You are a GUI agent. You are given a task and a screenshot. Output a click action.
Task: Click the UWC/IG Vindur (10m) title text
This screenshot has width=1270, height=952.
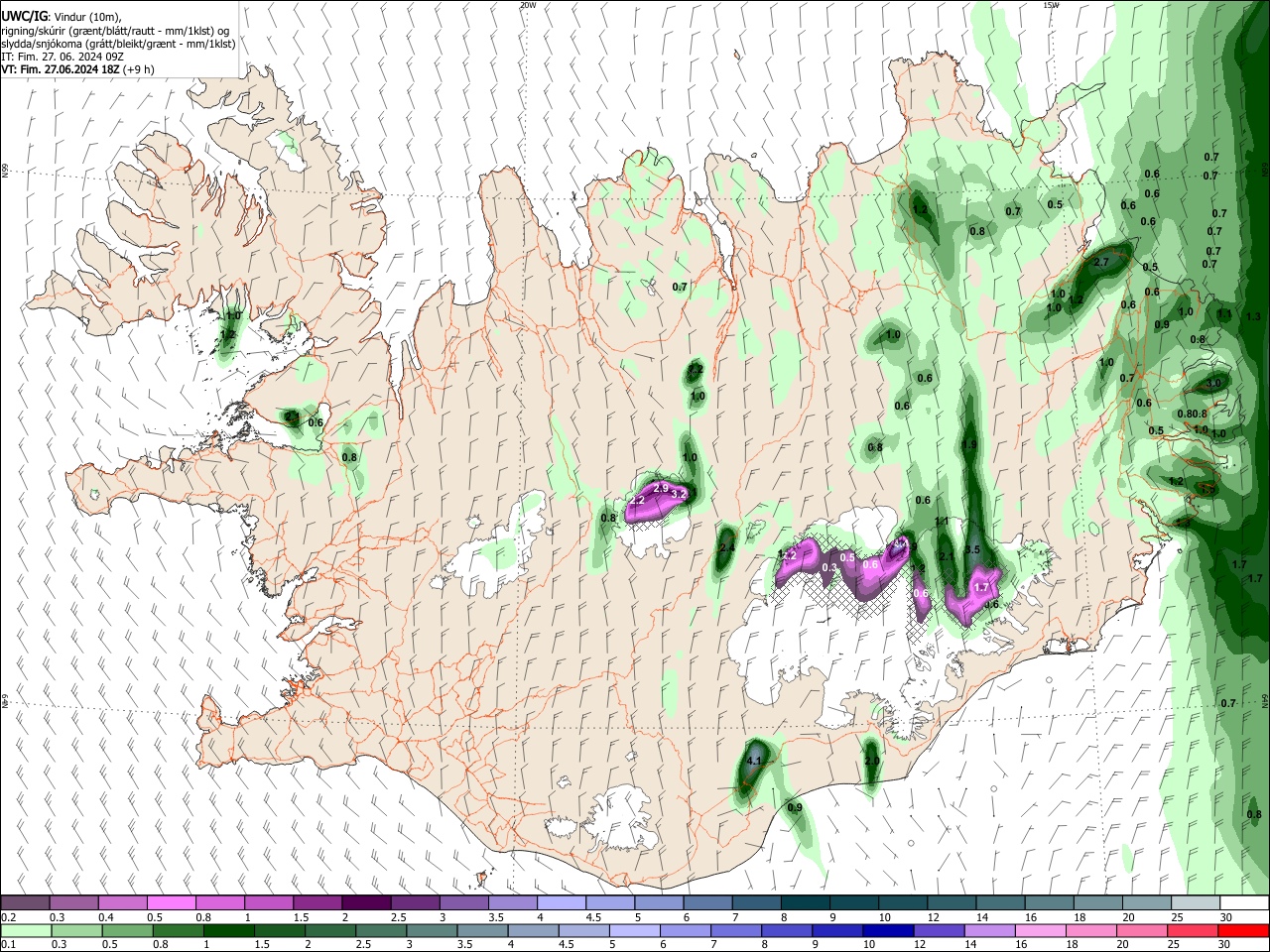pyautogui.click(x=60, y=16)
